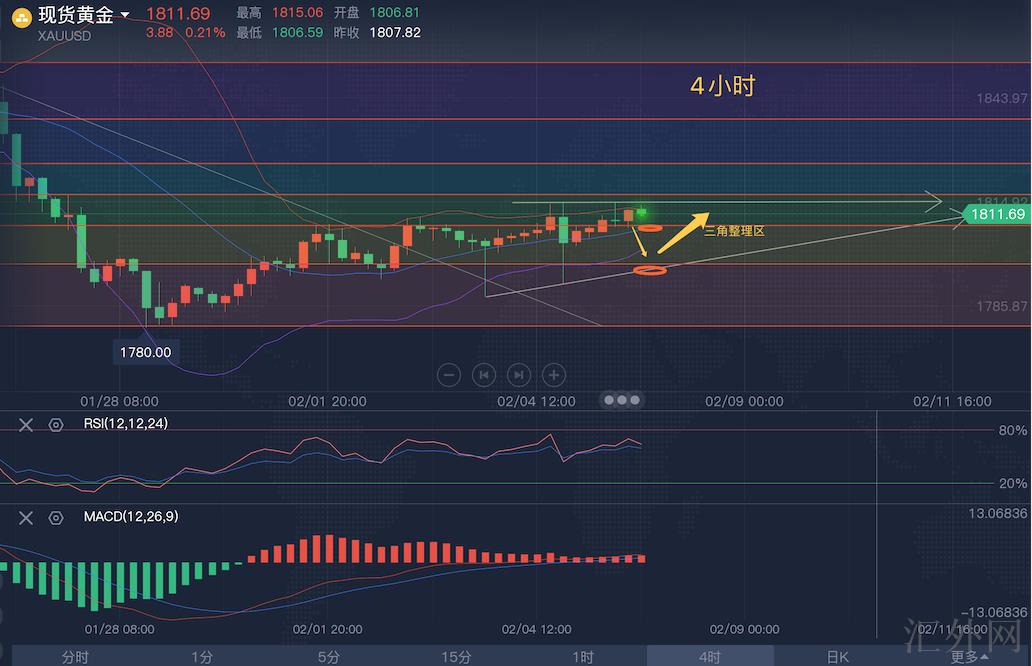Select the 日K daily chart tab
Screen dimensions: 1032x666
point(837,657)
